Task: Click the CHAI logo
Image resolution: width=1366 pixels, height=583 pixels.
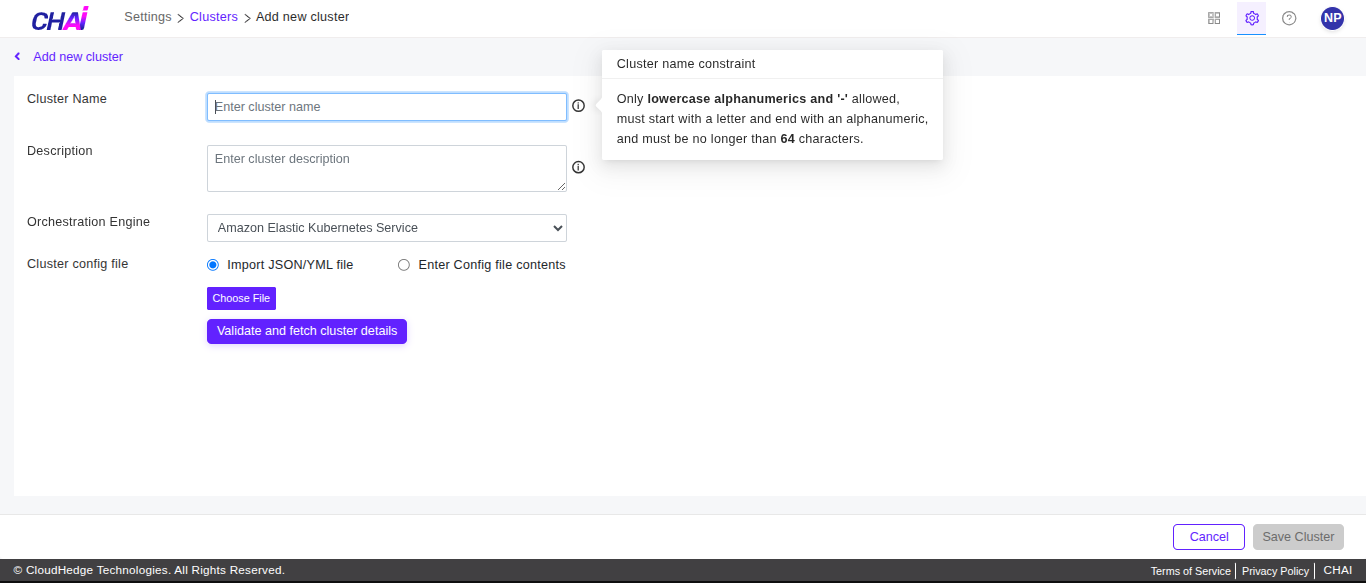Action: coord(59,18)
